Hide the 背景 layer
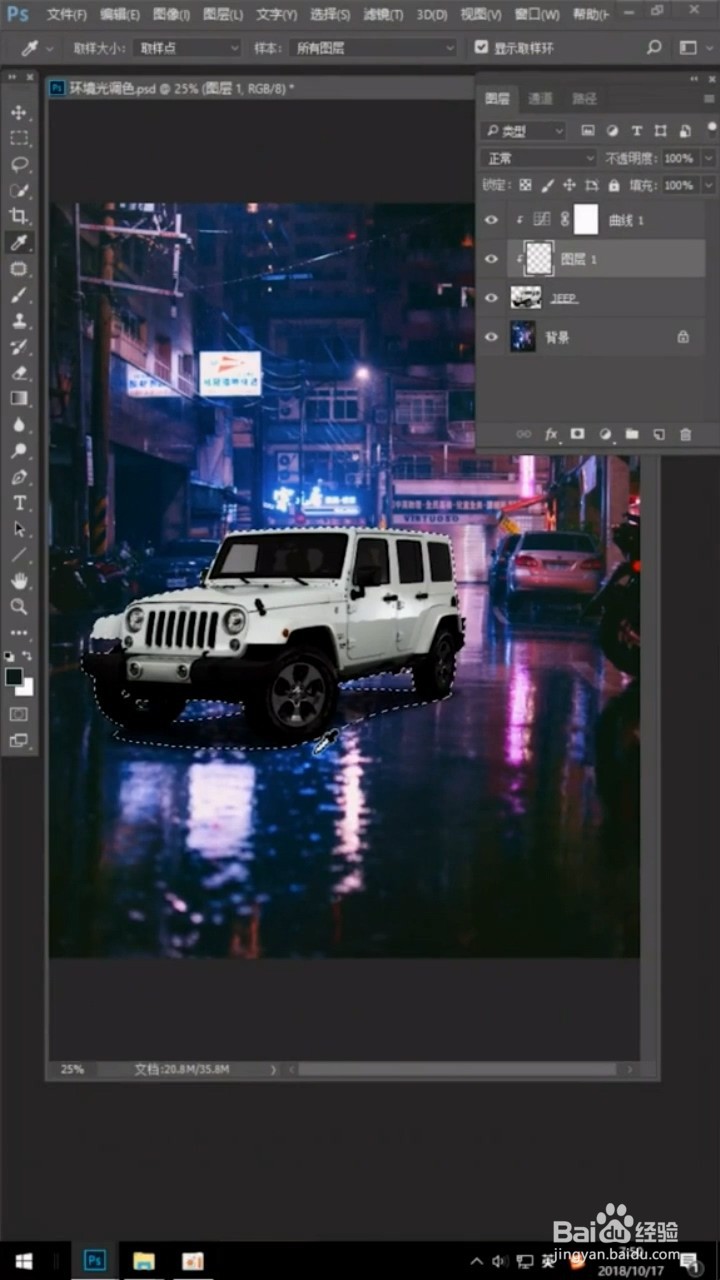The image size is (720, 1280). (x=491, y=337)
